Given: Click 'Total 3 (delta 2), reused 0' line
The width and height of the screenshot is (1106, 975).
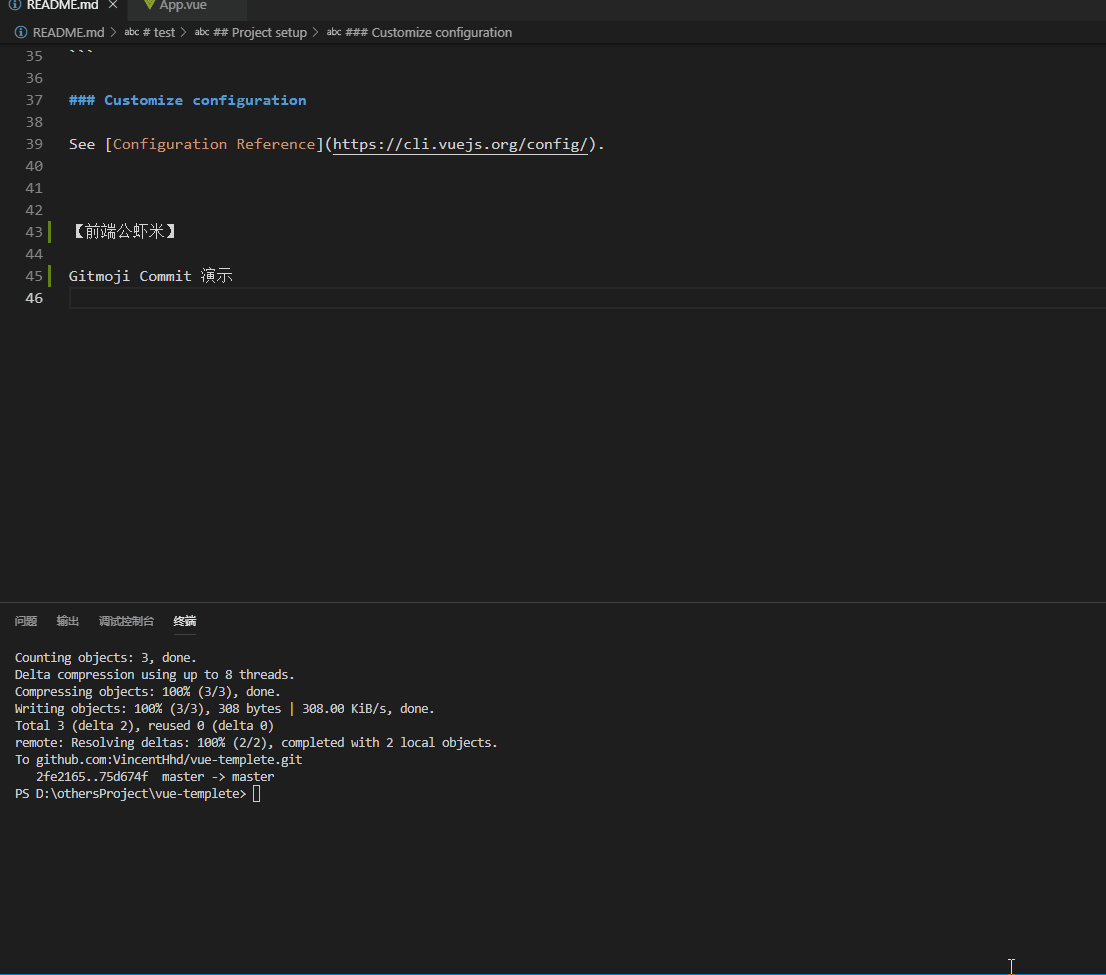Looking at the screenshot, I should pyautogui.click(x=144, y=725).
